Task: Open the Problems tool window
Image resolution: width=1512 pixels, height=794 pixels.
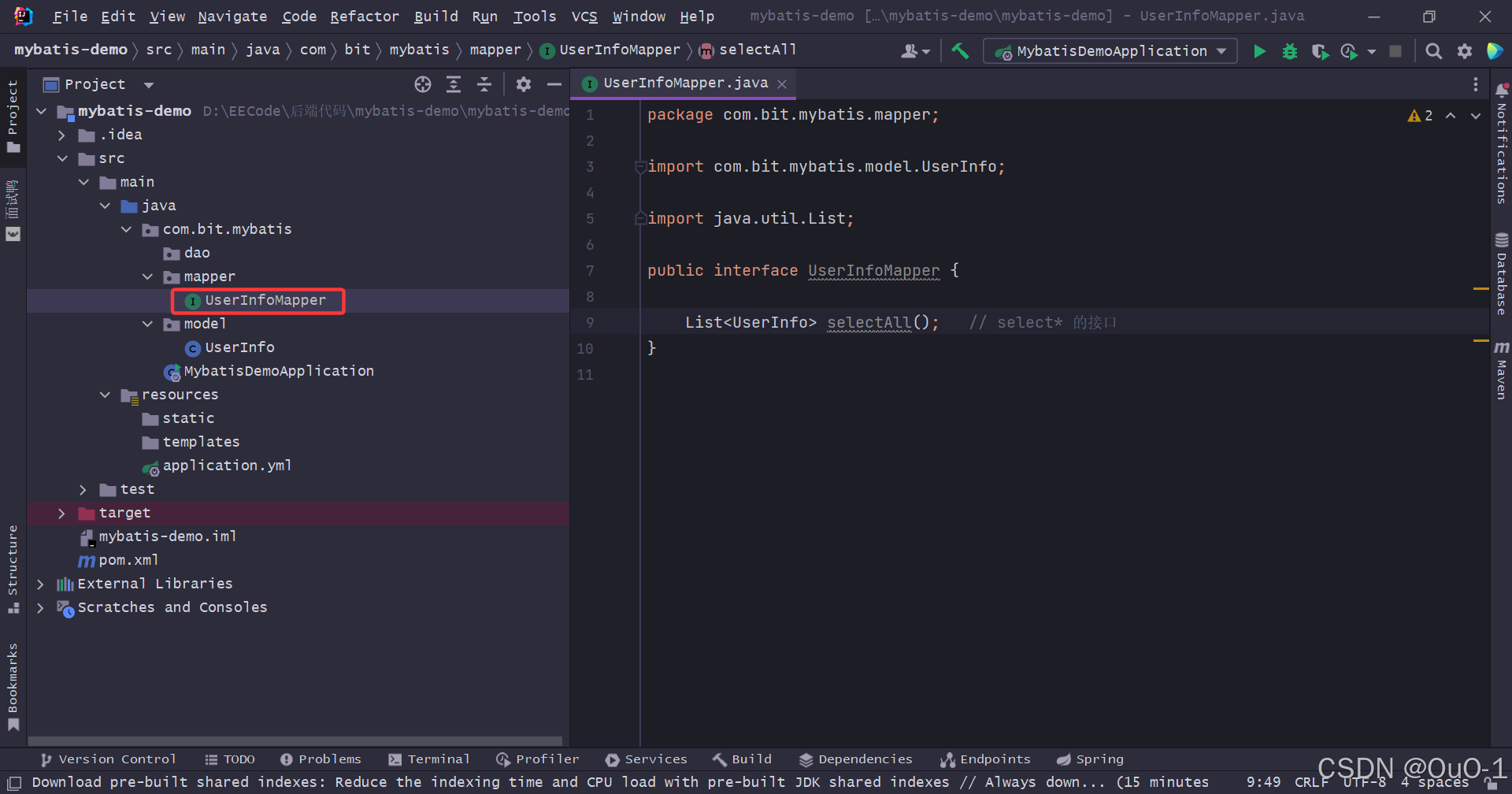Action: coord(321,759)
